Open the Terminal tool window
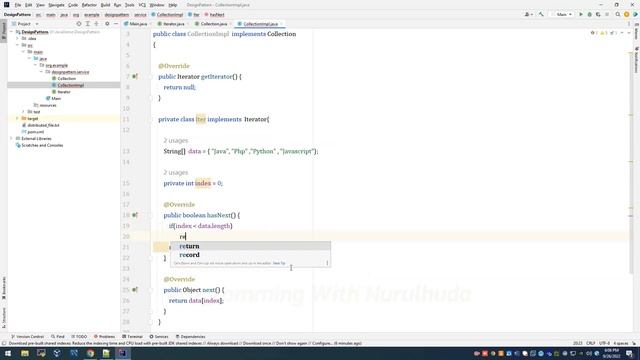Screen dimensions: 640x360 click(x=132, y=337)
